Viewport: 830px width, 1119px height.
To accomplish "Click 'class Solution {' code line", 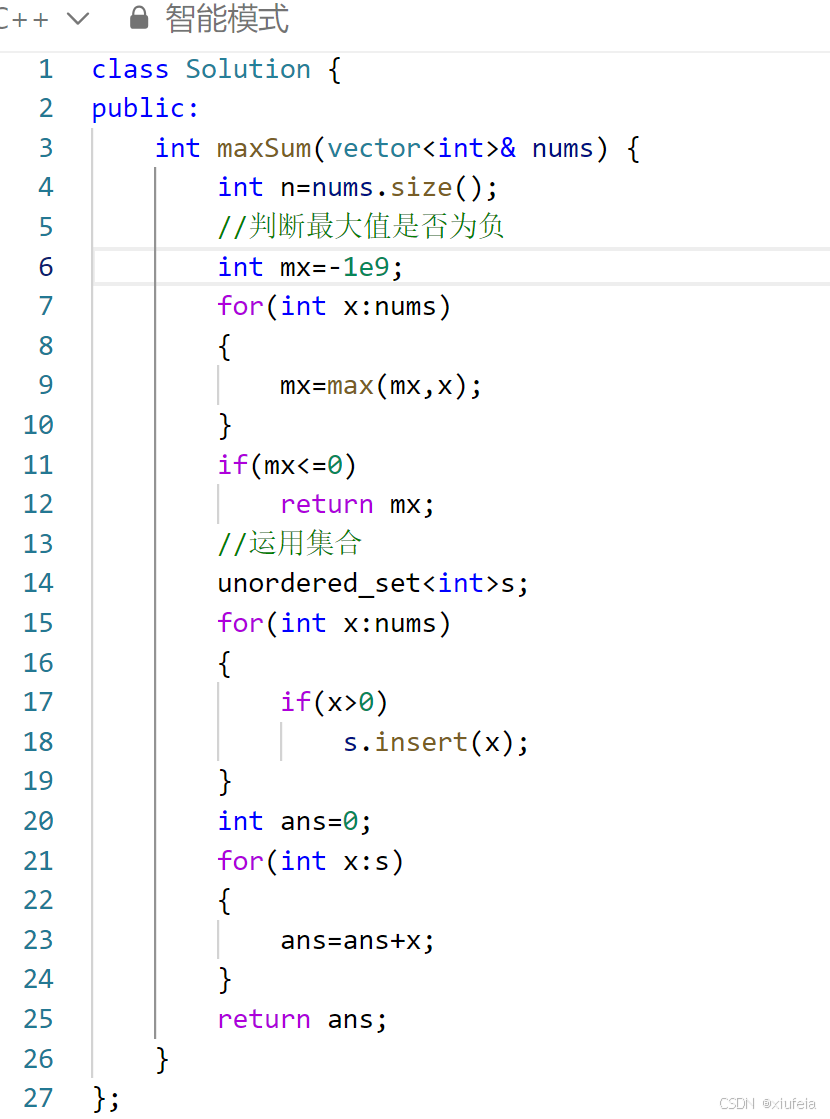I will pos(217,69).
